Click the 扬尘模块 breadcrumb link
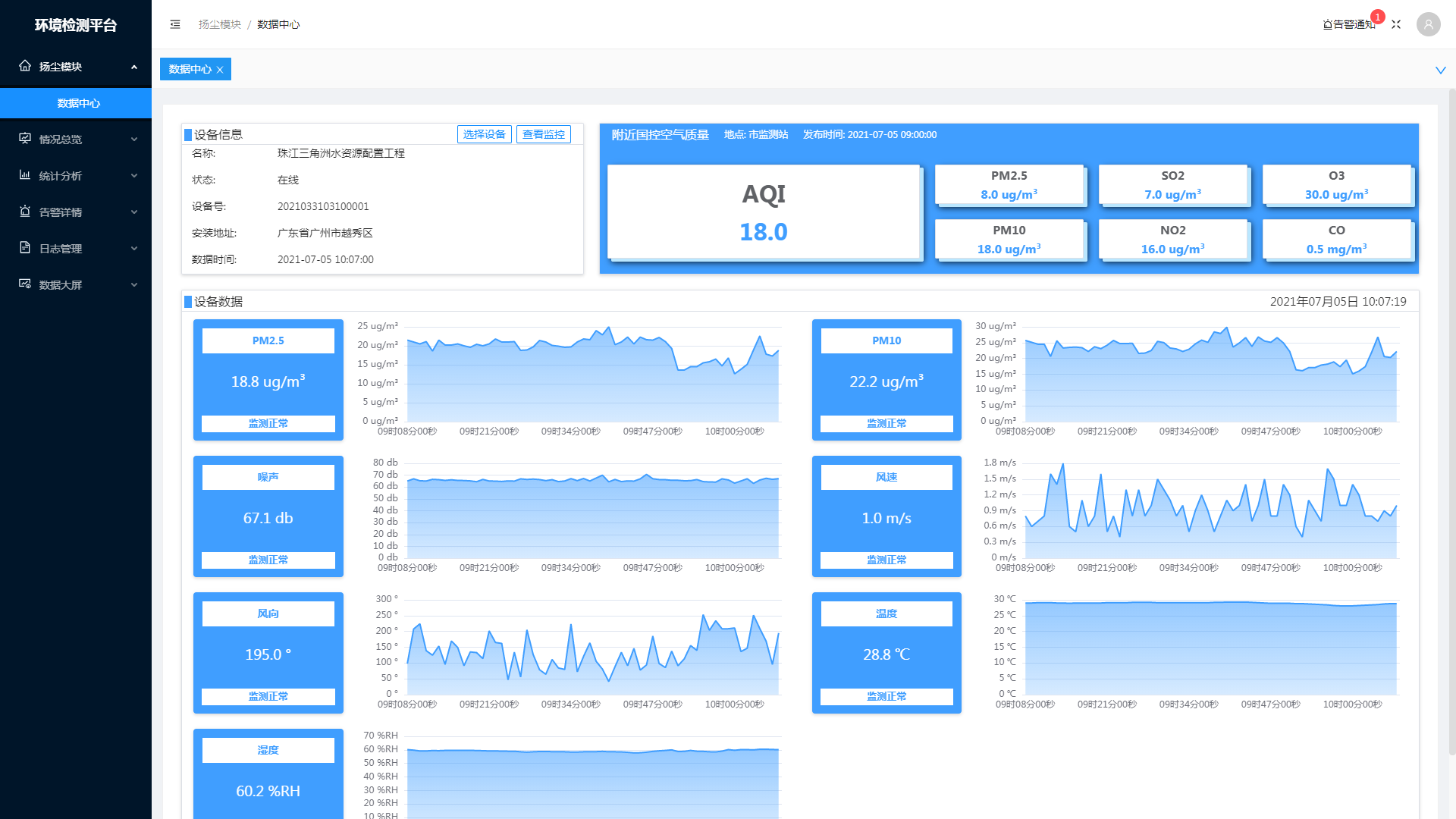 pos(219,24)
